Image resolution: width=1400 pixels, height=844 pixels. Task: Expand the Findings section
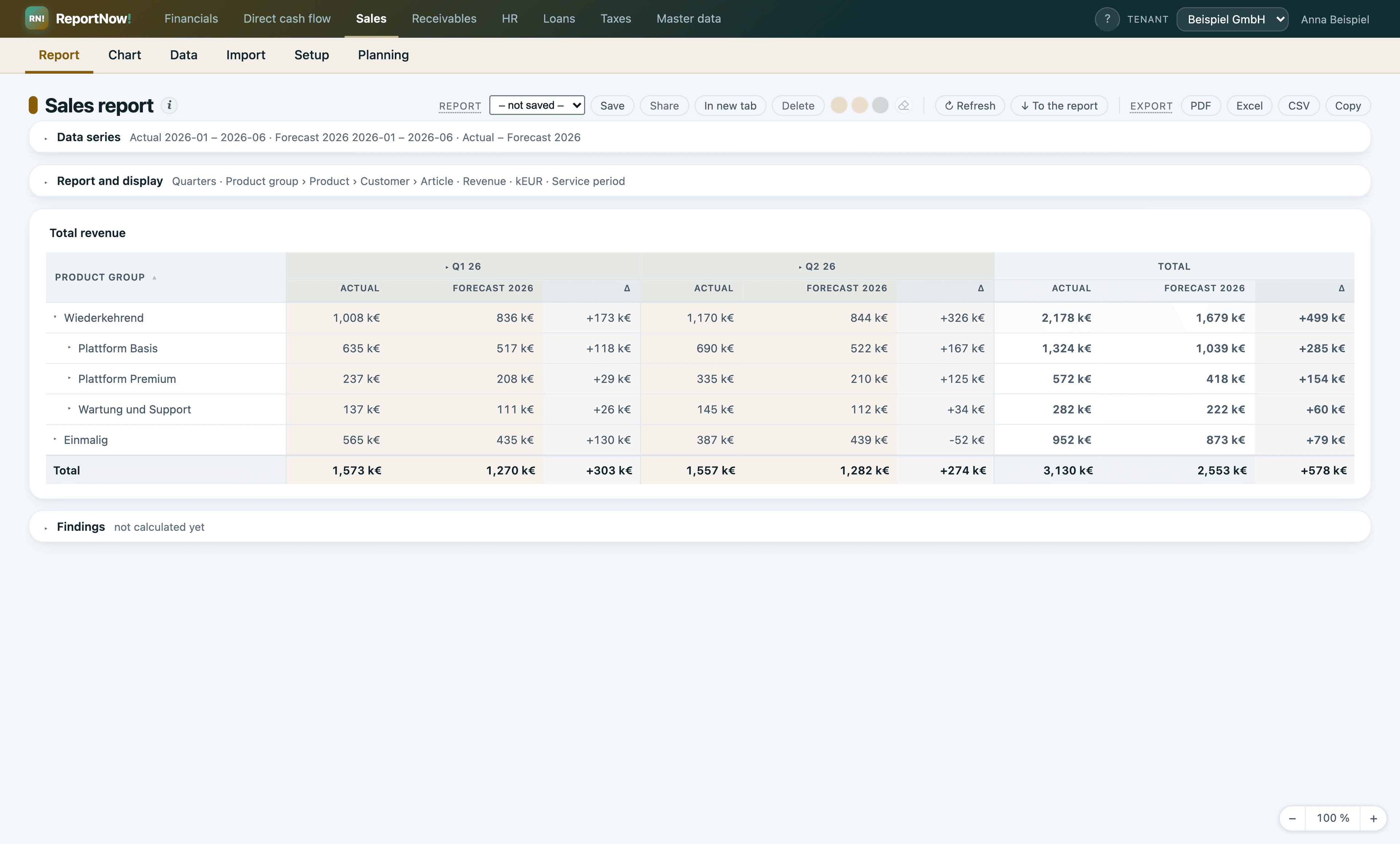coord(46,528)
